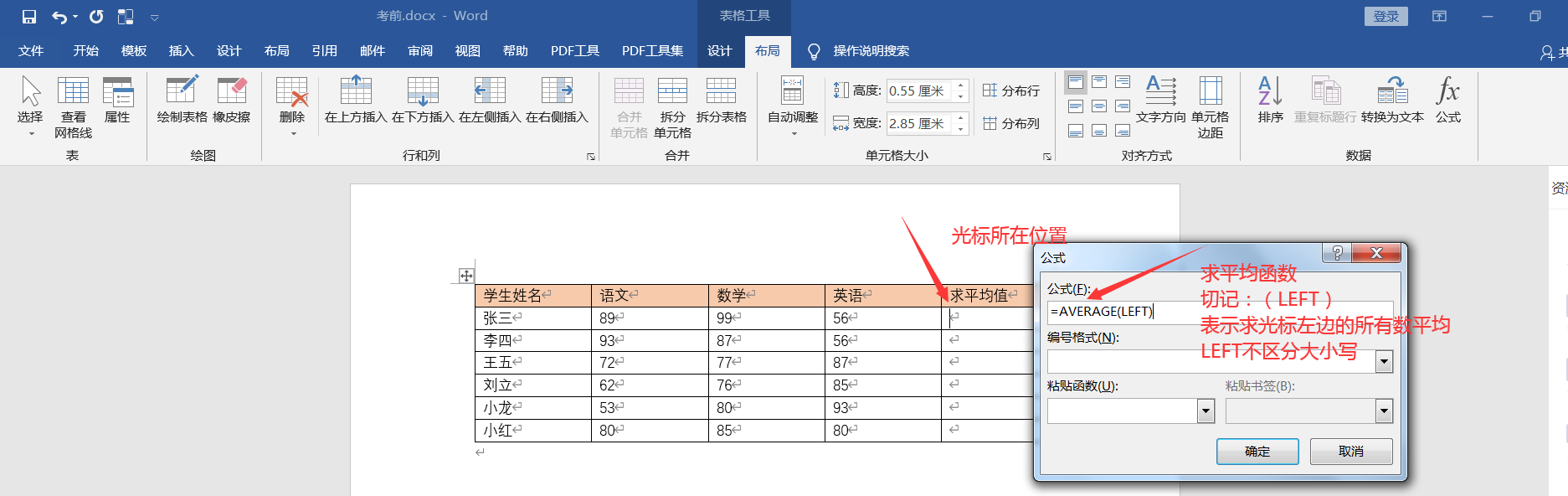Open Cell Size (单元格大小) dialog launcher

[x=1046, y=157]
